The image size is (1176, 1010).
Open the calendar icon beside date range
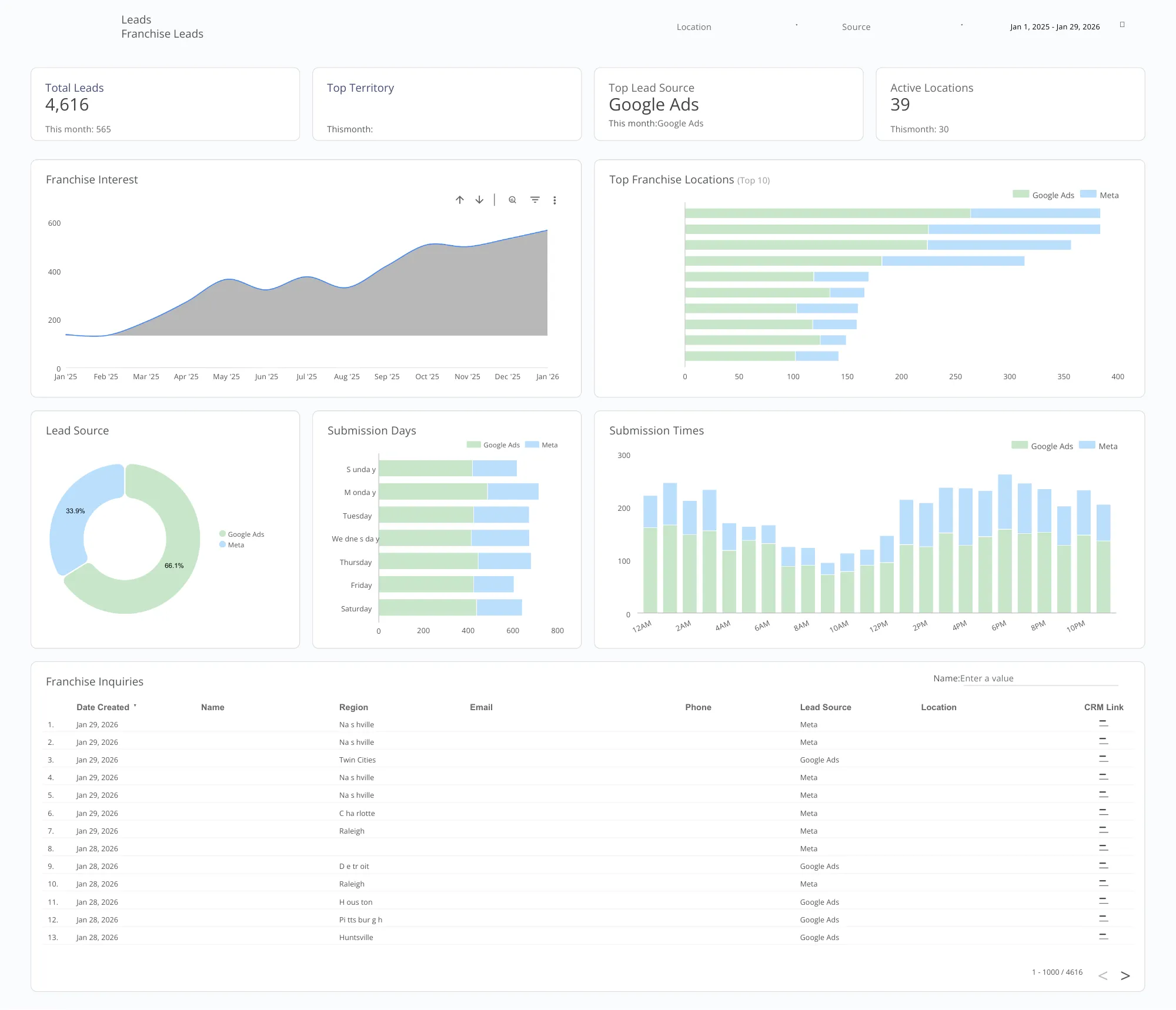pyautogui.click(x=1122, y=25)
